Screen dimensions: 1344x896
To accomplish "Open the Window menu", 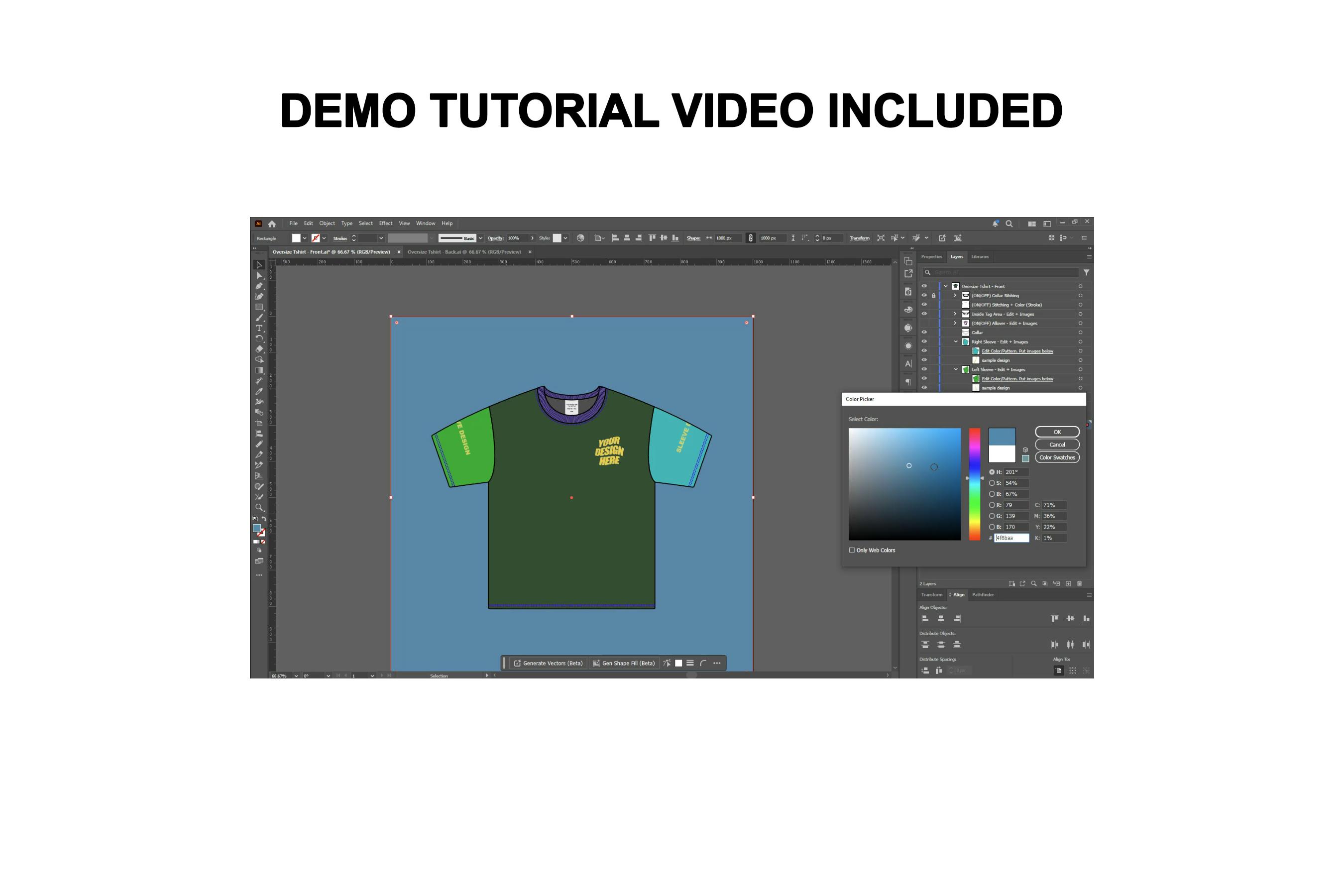I will (426, 224).
